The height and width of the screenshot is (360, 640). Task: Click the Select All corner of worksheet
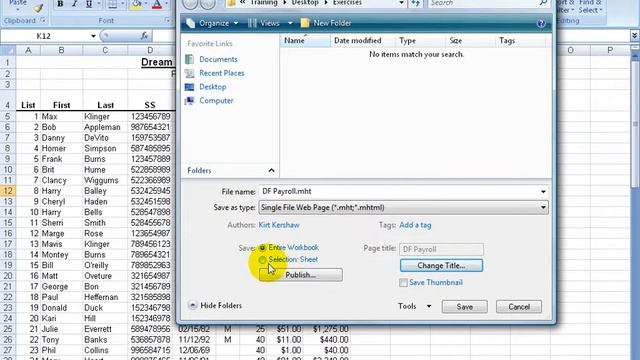click(8, 50)
